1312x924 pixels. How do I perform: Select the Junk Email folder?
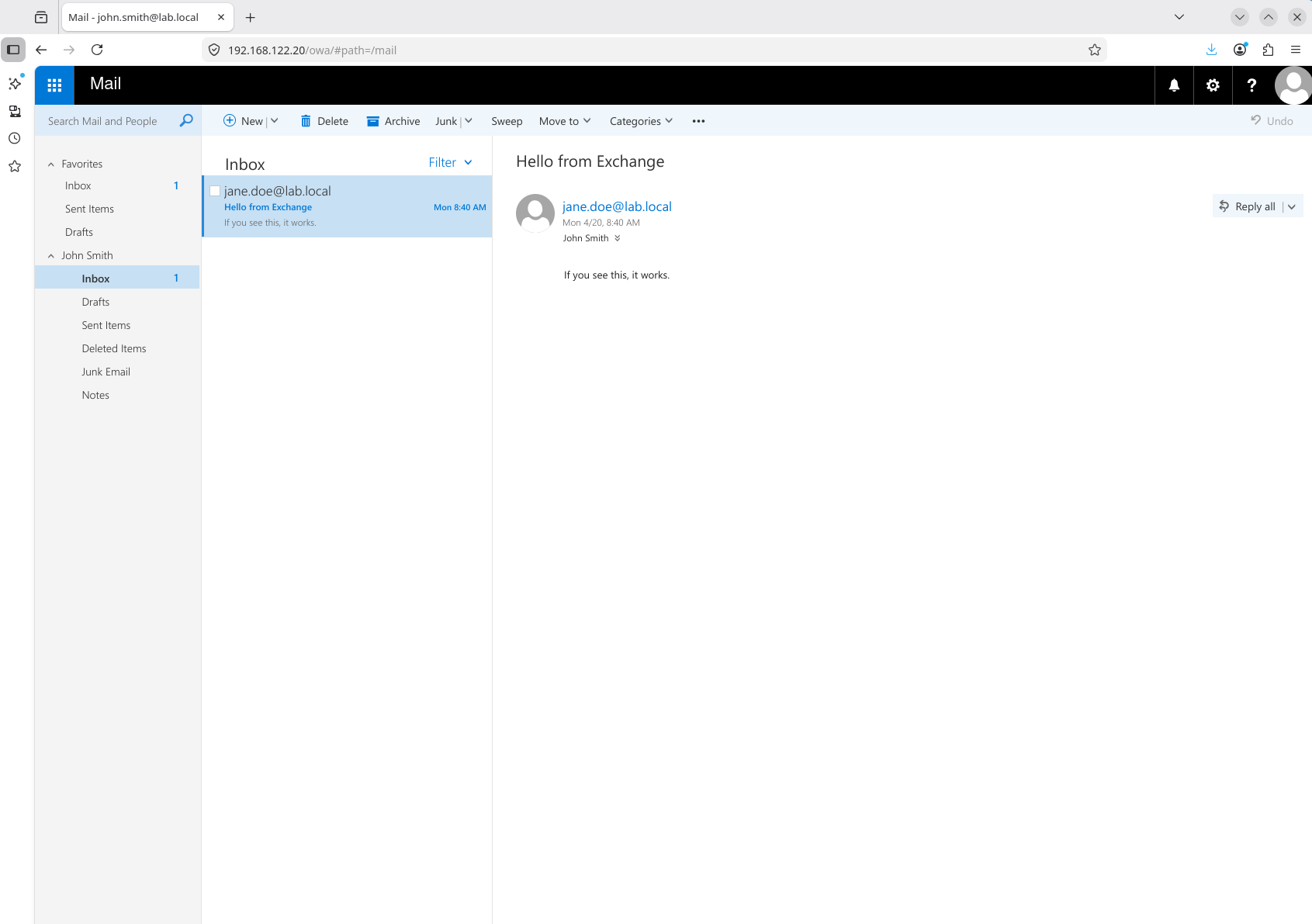point(106,372)
